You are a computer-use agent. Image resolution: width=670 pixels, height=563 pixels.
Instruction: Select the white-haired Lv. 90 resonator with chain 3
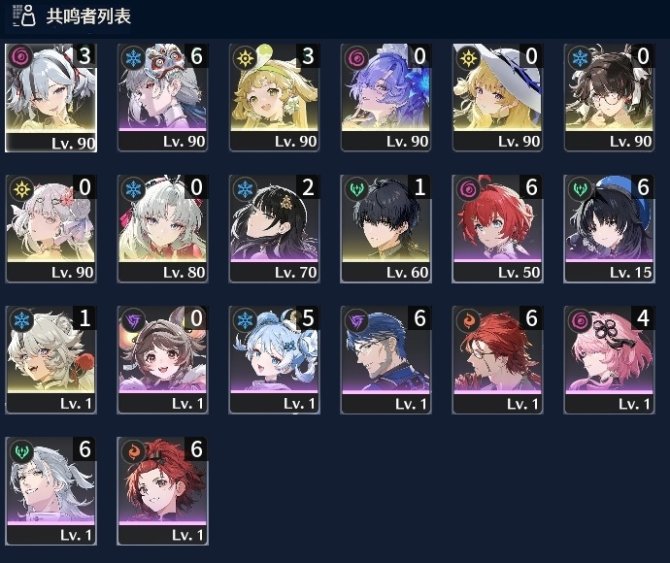click(51, 98)
